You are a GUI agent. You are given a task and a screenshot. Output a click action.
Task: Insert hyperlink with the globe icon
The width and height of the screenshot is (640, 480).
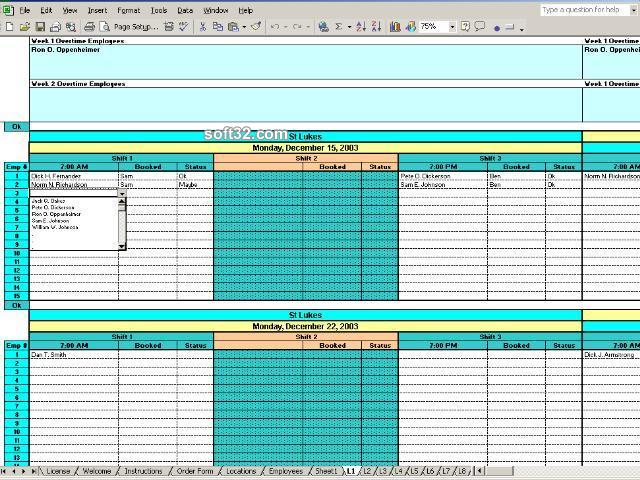pos(323,27)
